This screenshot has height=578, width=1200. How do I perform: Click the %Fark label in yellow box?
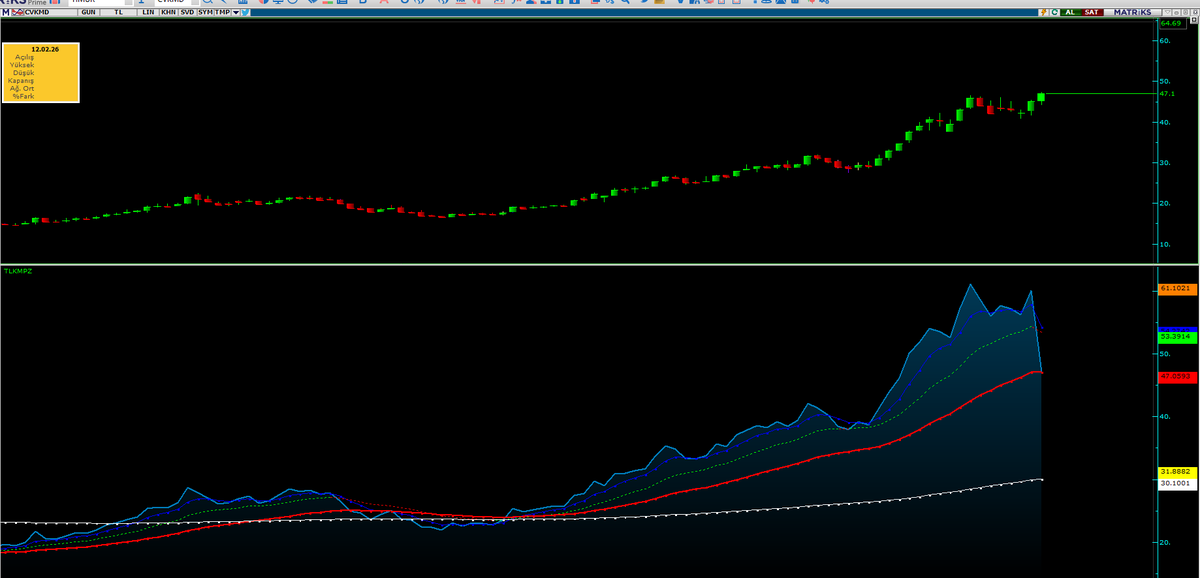(24, 96)
